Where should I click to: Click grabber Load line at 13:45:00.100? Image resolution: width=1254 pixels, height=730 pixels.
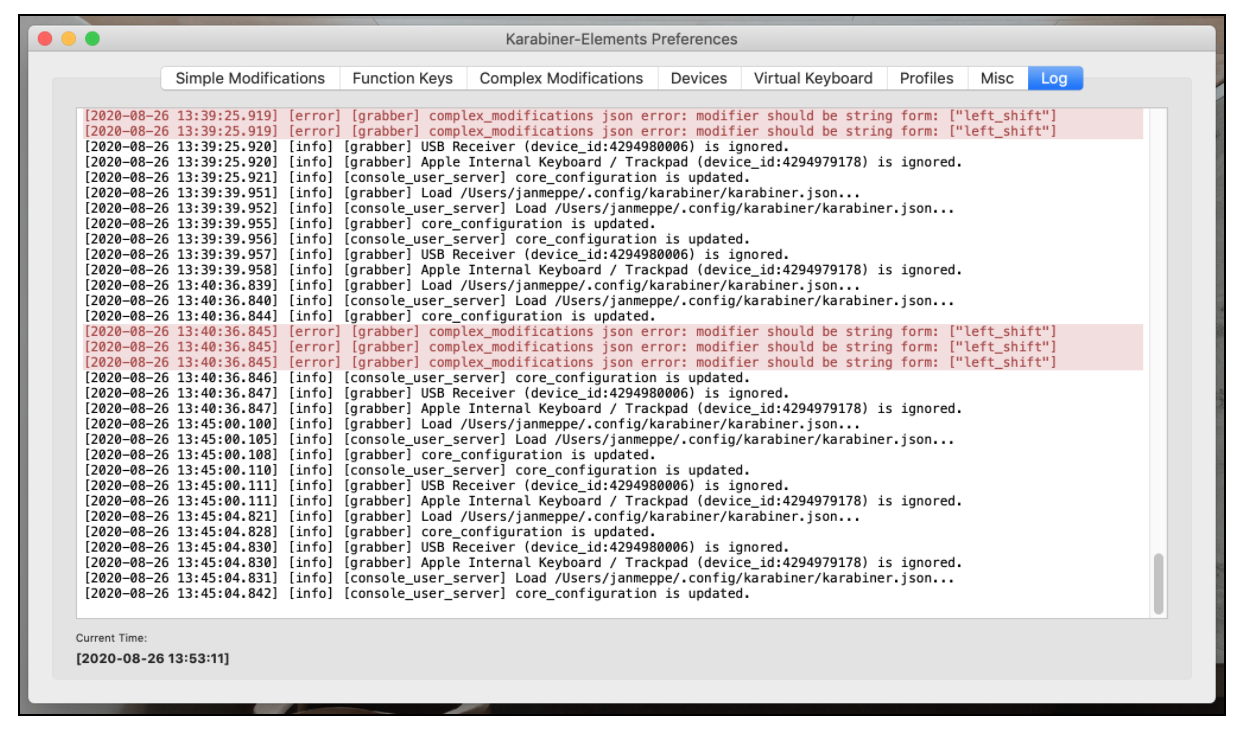[x=472, y=424]
